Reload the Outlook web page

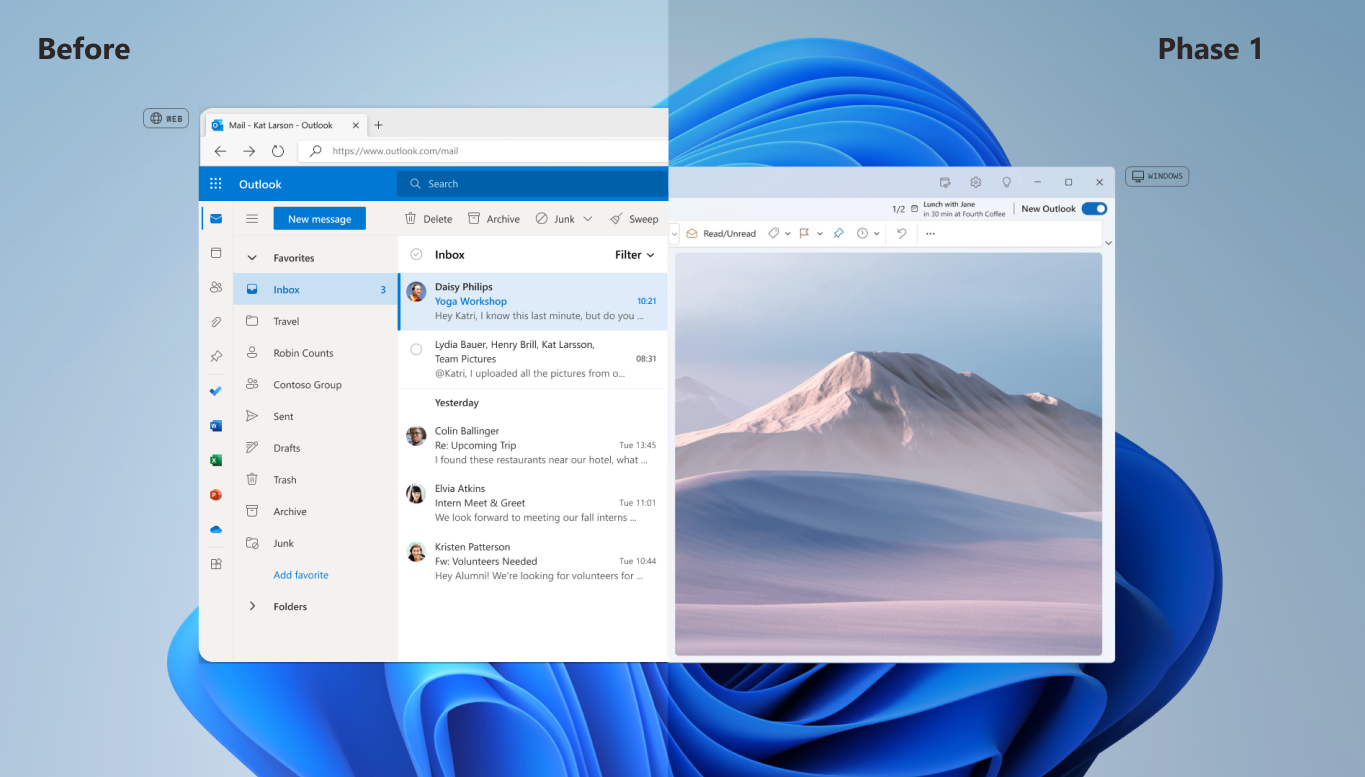click(x=278, y=151)
